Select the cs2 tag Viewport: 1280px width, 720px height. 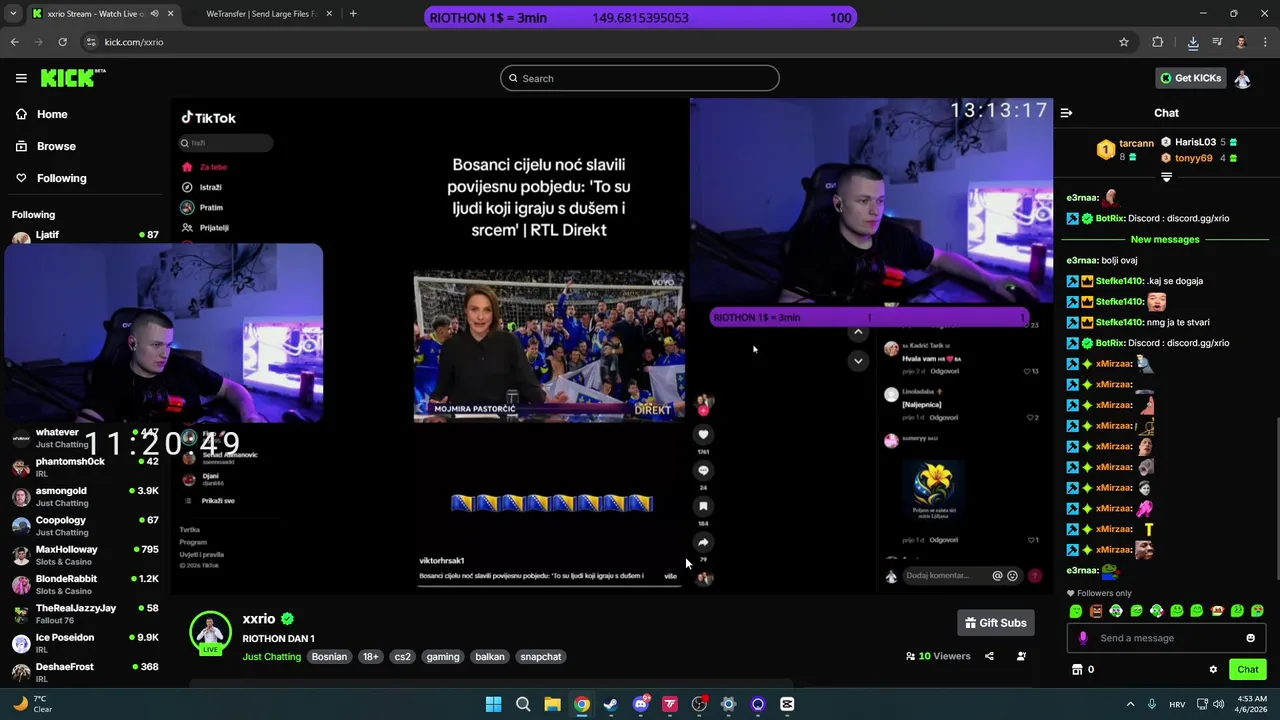402,657
